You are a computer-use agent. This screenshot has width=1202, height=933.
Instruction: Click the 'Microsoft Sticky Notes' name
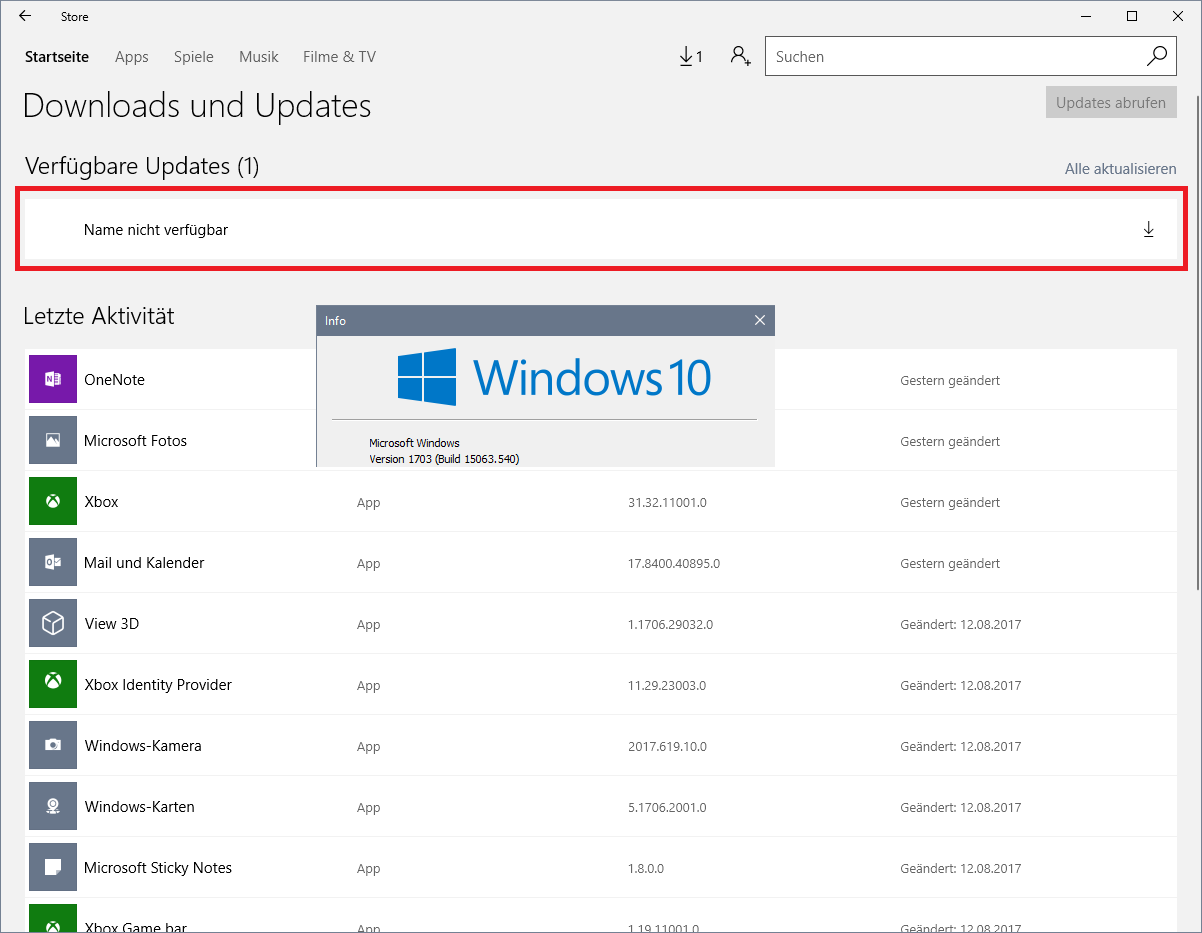(158, 868)
